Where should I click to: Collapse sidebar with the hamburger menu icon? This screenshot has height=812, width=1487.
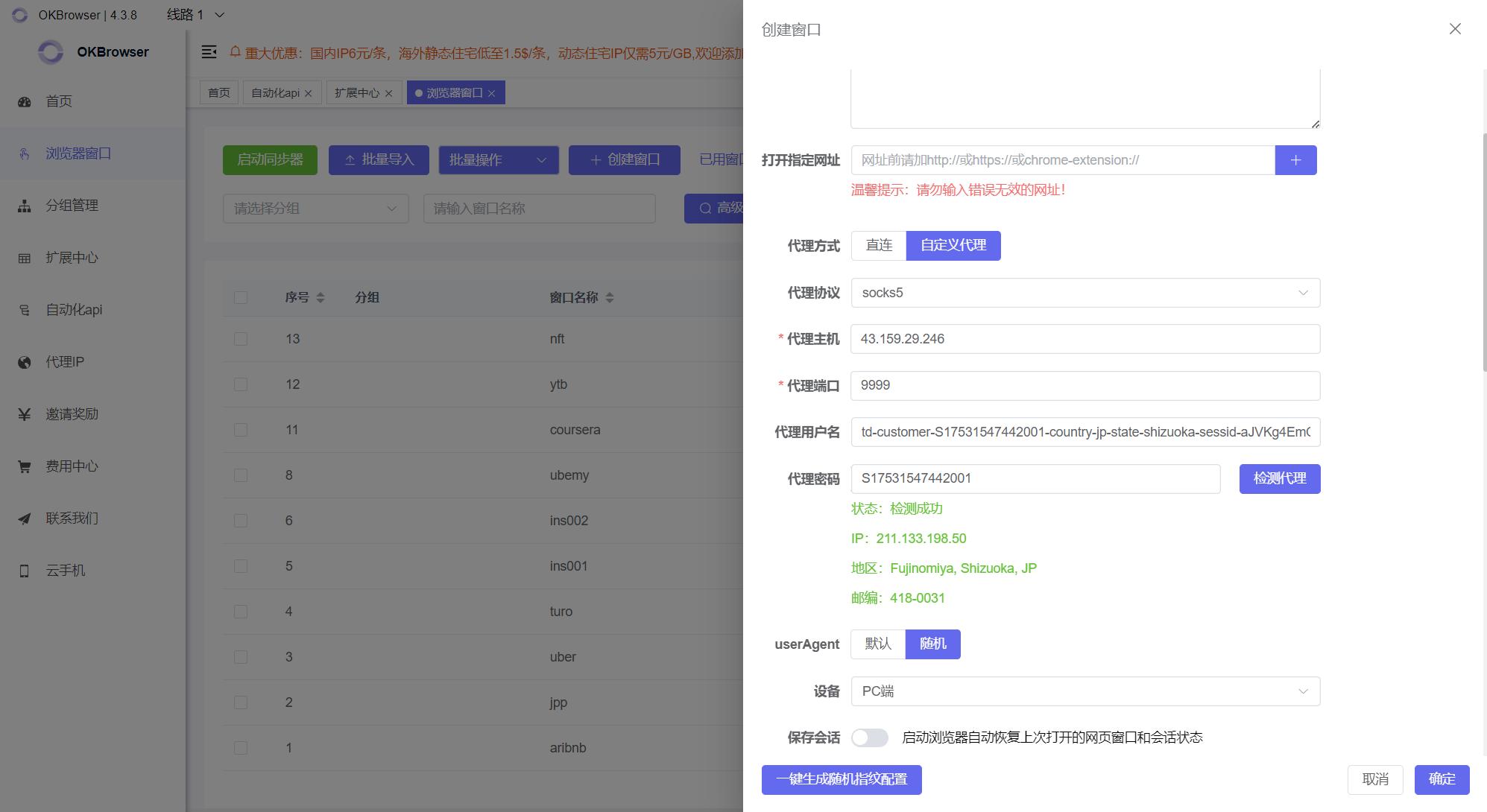(x=209, y=51)
